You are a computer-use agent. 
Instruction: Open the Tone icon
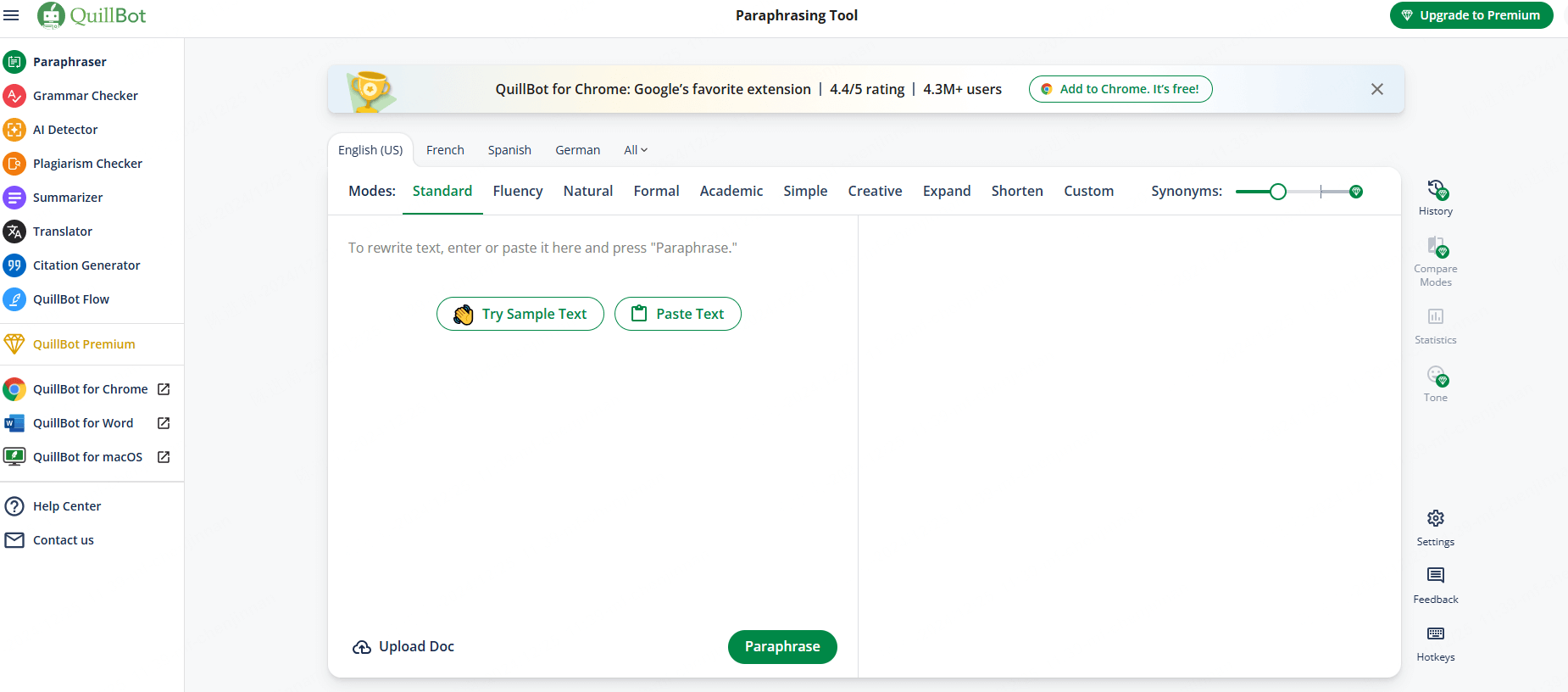1437,375
